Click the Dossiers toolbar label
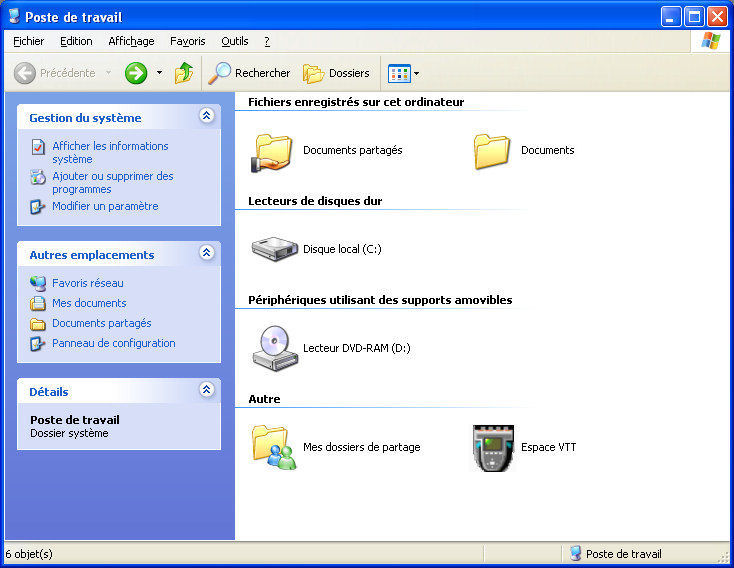The width and height of the screenshot is (734, 568). tap(349, 73)
